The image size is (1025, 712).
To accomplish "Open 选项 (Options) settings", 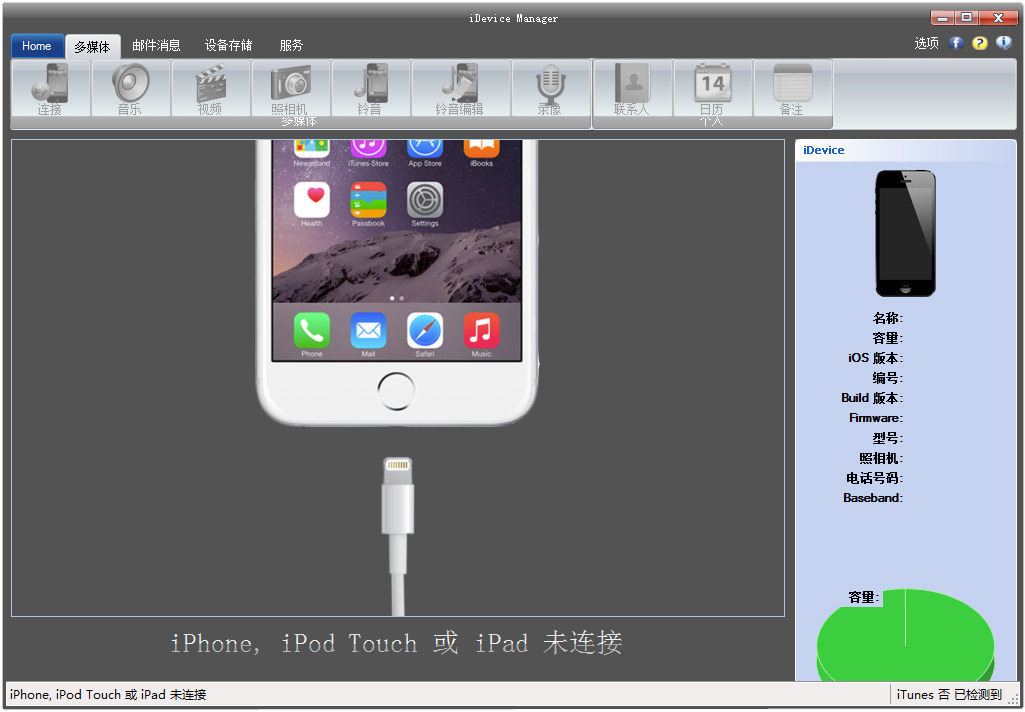I will 927,44.
